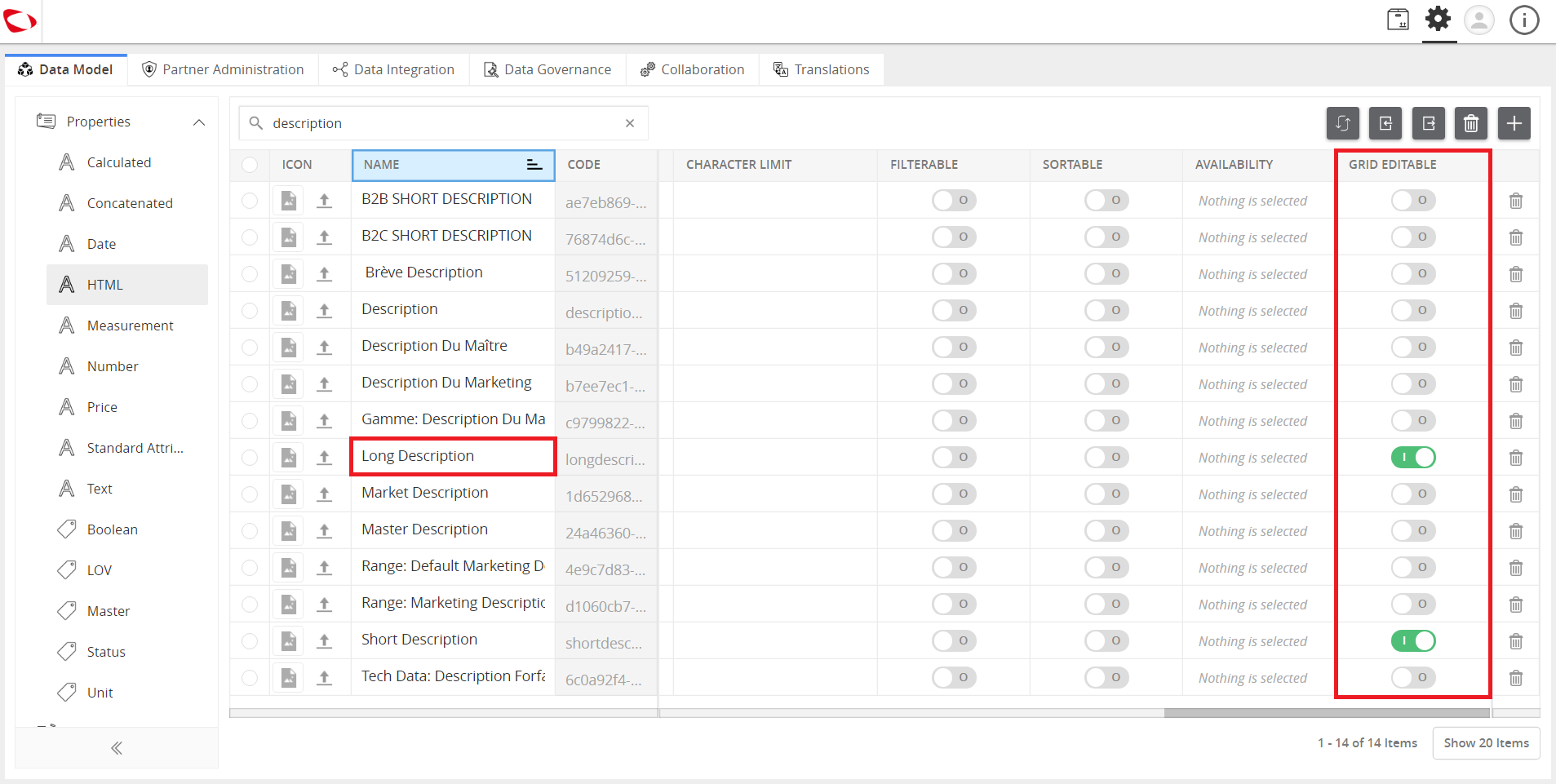Screen dimensions: 1556x784
Task: Open Availability dropdown for Long Description
Action: tap(1252, 458)
